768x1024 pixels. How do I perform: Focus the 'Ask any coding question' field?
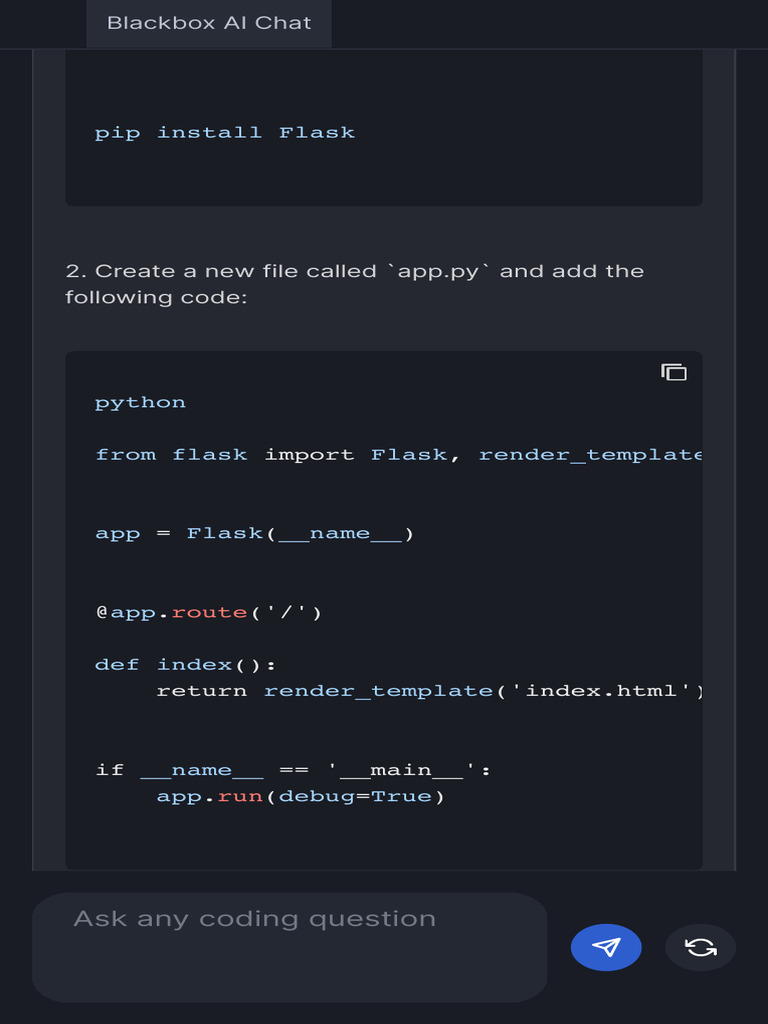click(x=289, y=946)
